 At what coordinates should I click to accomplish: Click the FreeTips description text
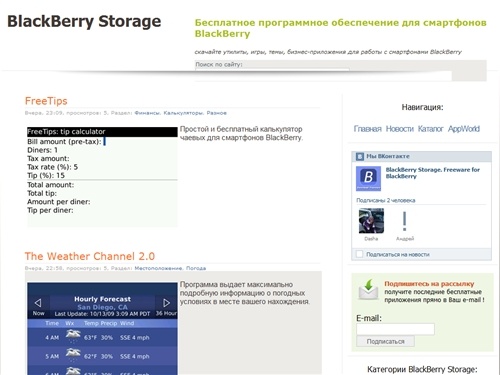pyautogui.click(x=241, y=133)
